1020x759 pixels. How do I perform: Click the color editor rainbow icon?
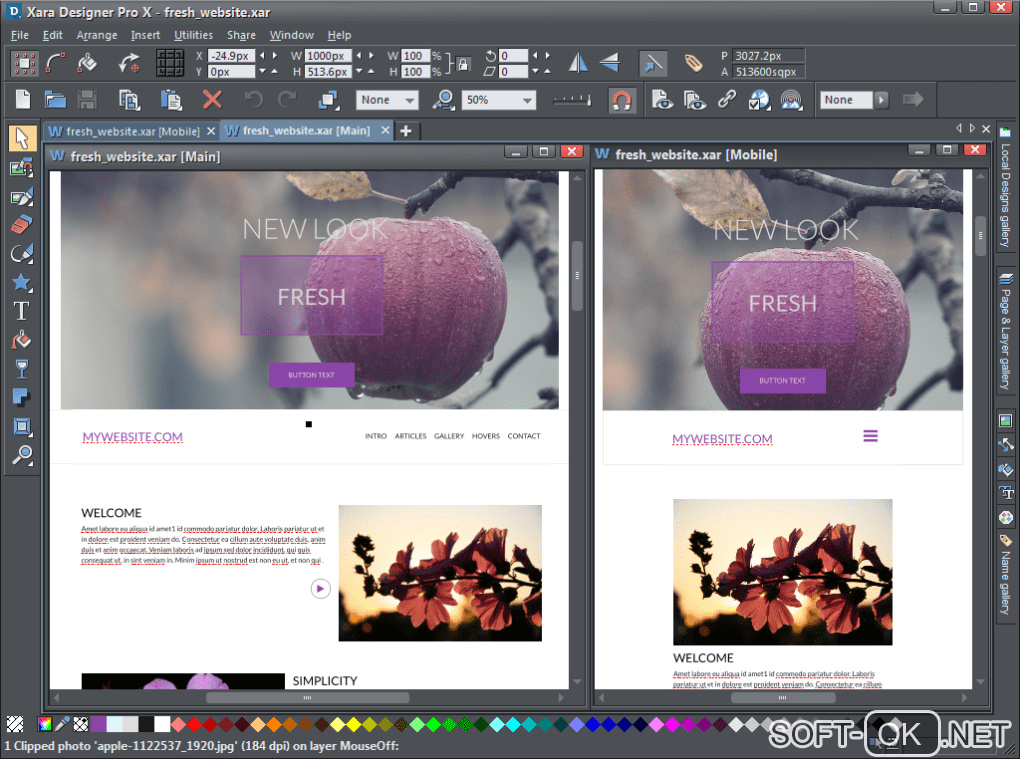[45, 724]
